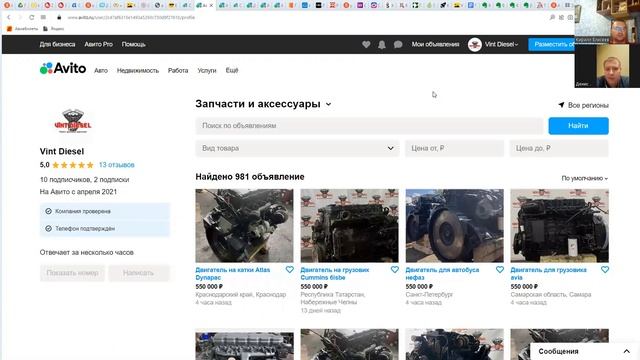The width and height of the screenshot is (640, 360).
Task: Open Двигатель для грузовика avia title
Action: click(x=548, y=273)
